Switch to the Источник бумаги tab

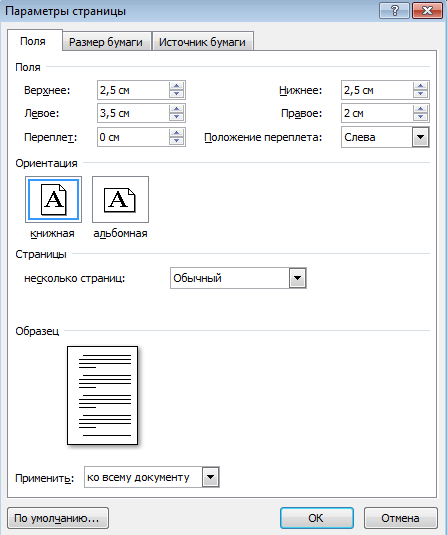(202, 42)
